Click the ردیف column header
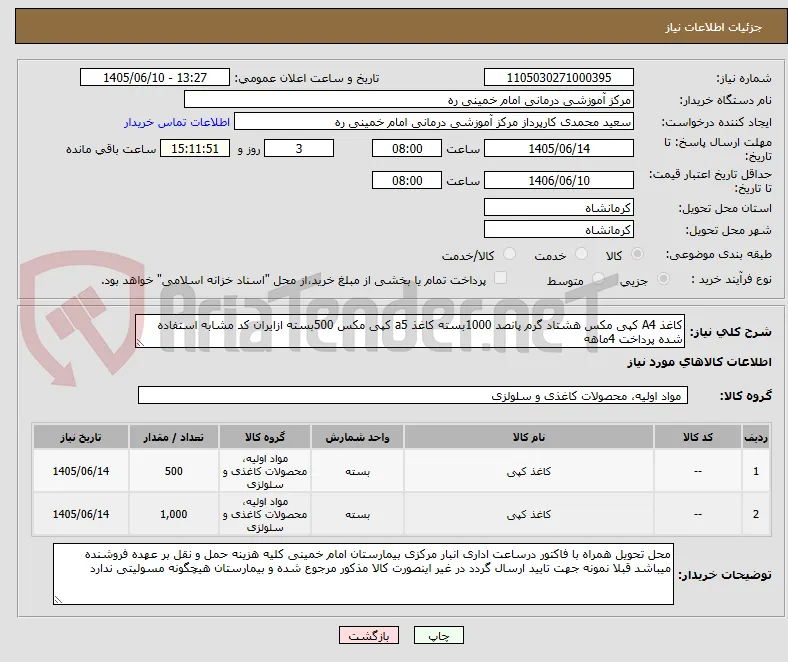The image size is (788, 662). point(755,437)
